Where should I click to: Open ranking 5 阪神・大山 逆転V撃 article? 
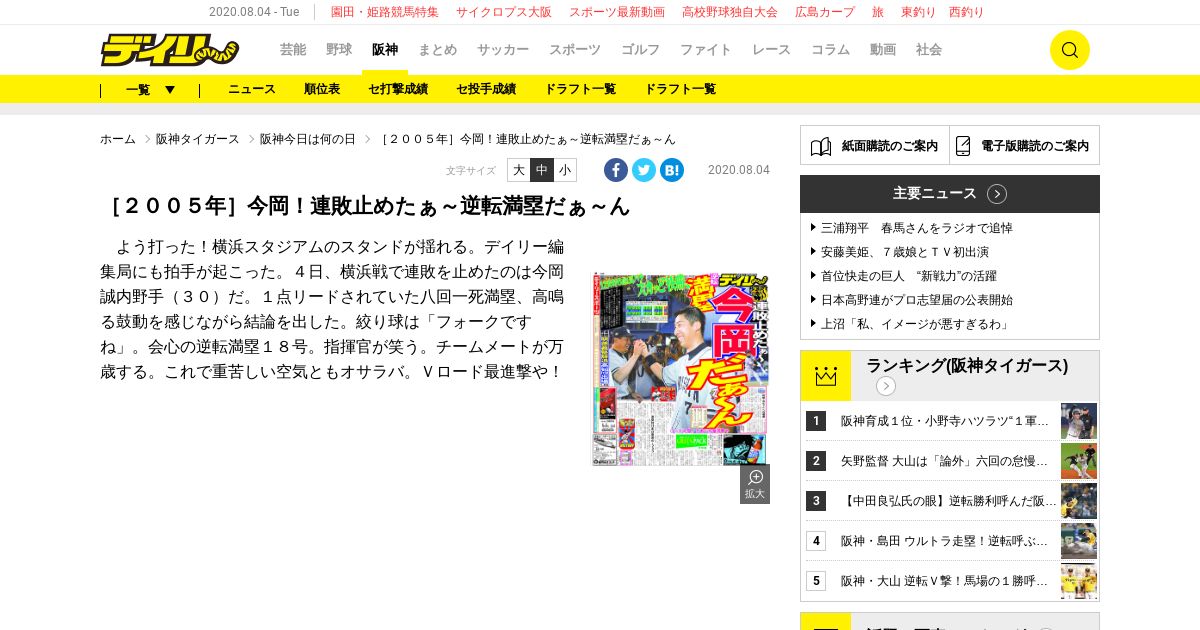pos(944,581)
